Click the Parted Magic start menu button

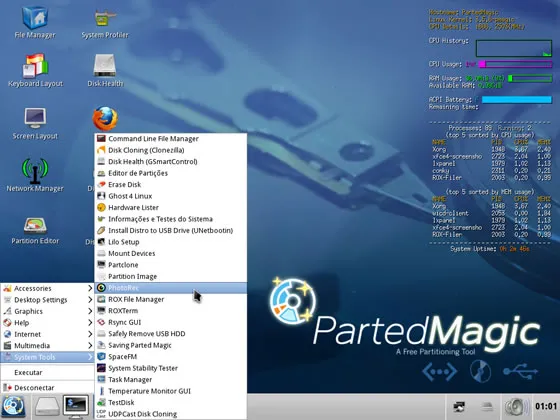point(13,407)
